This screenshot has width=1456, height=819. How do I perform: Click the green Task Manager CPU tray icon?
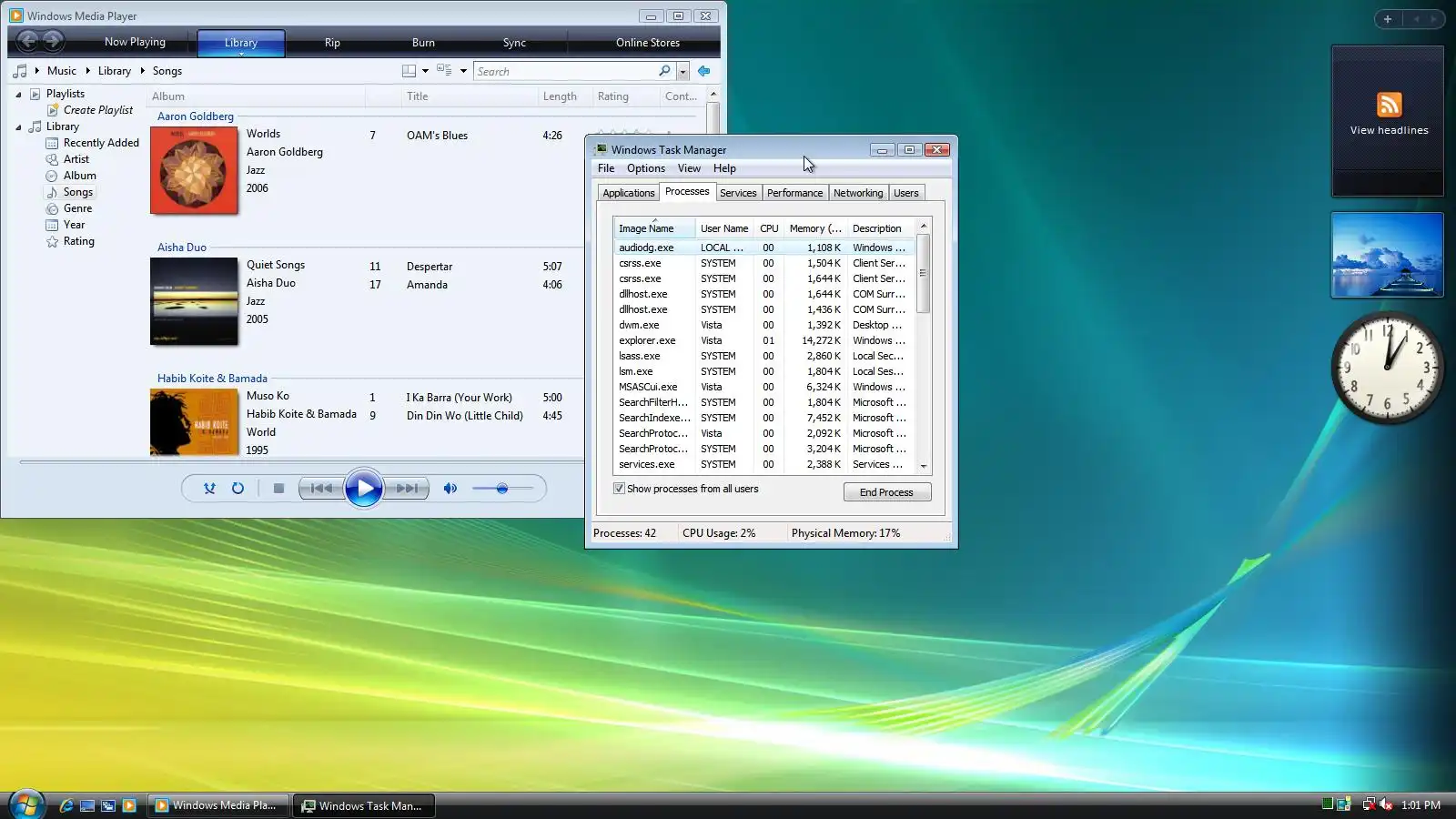[1328, 804]
